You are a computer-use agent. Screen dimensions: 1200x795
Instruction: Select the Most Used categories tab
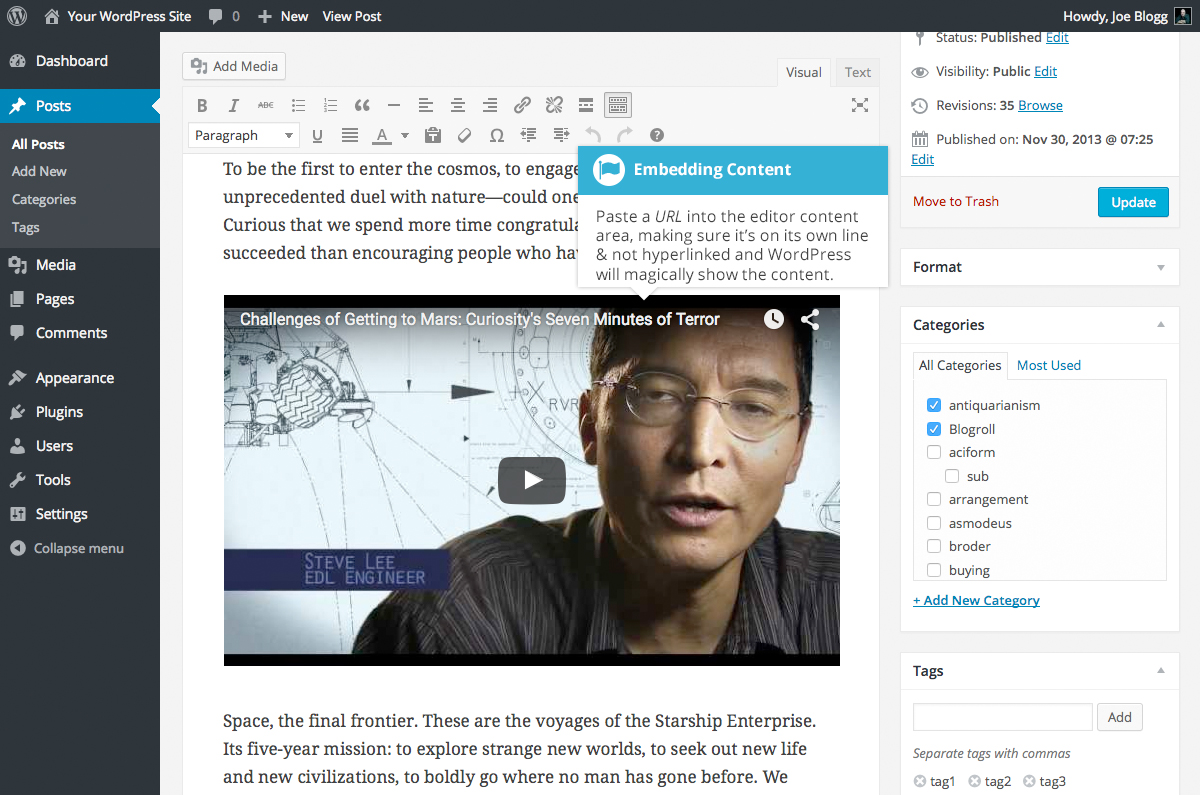coord(1048,365)
